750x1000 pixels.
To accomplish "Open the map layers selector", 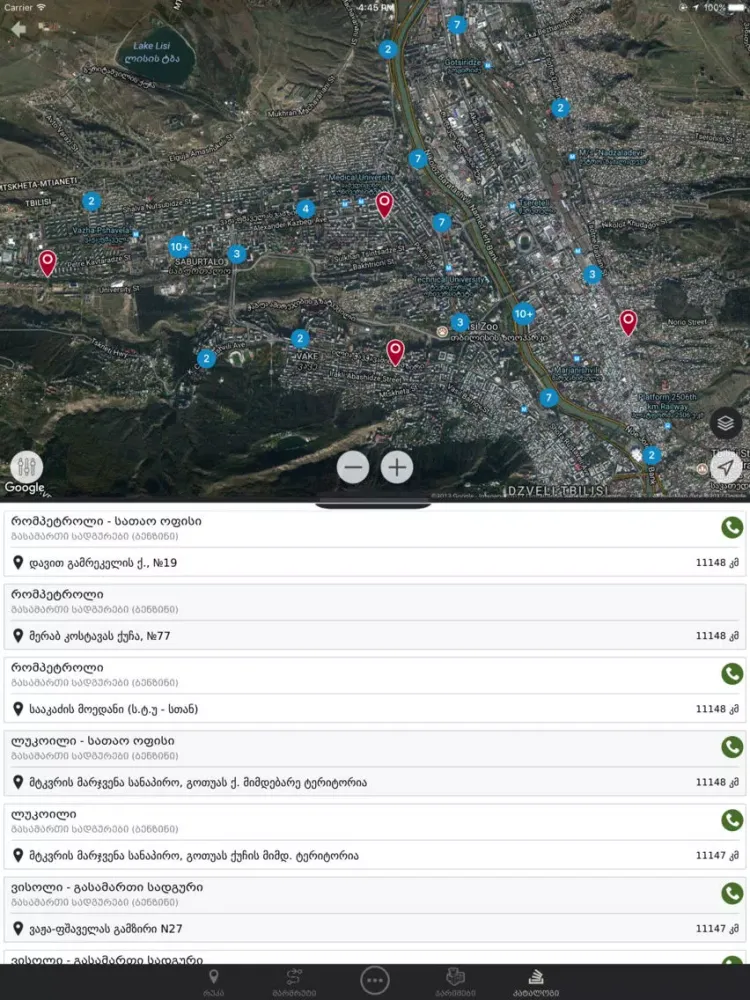I will point(726,423).
